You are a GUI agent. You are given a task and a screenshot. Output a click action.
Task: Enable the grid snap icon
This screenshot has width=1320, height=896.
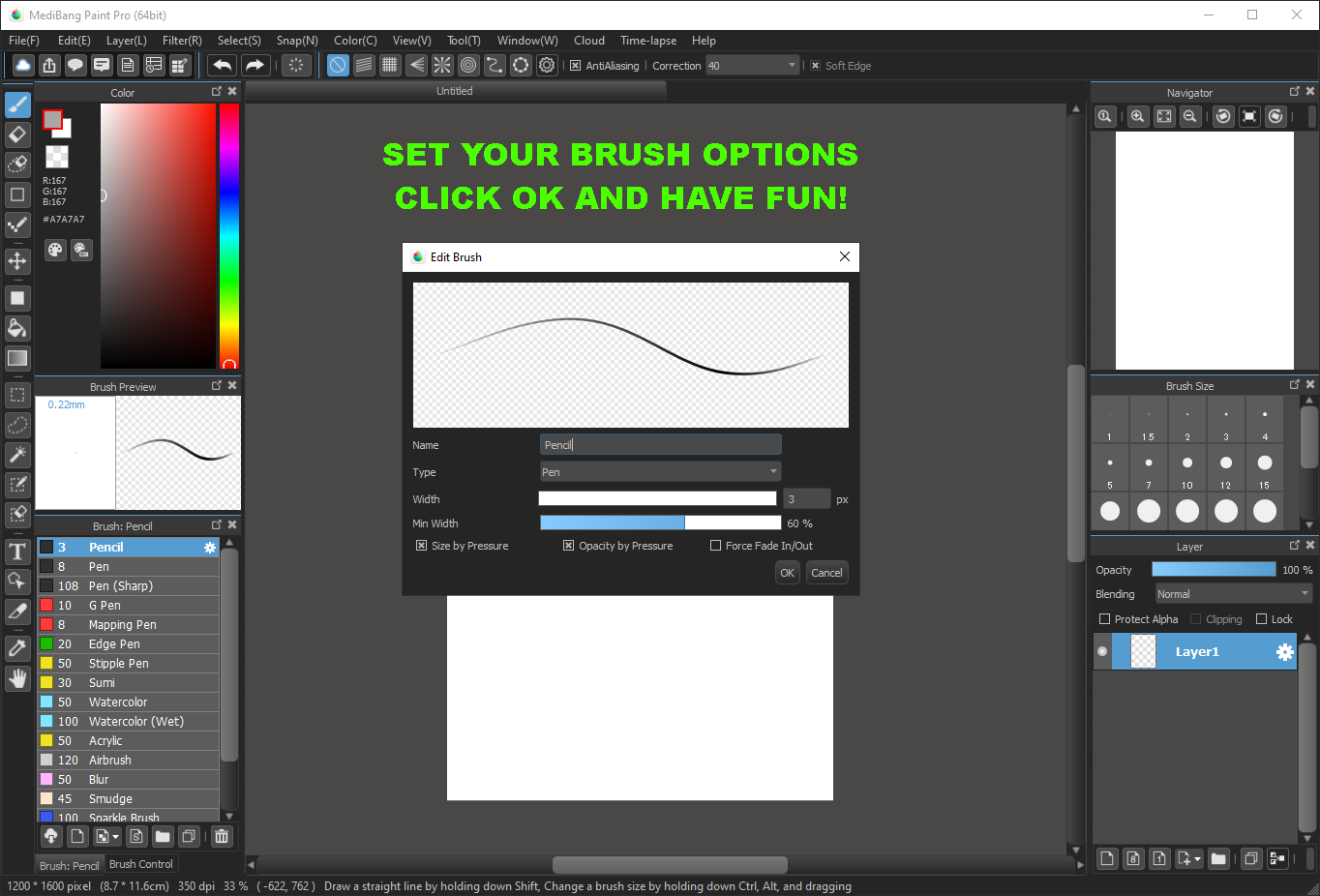click(390, 65)
